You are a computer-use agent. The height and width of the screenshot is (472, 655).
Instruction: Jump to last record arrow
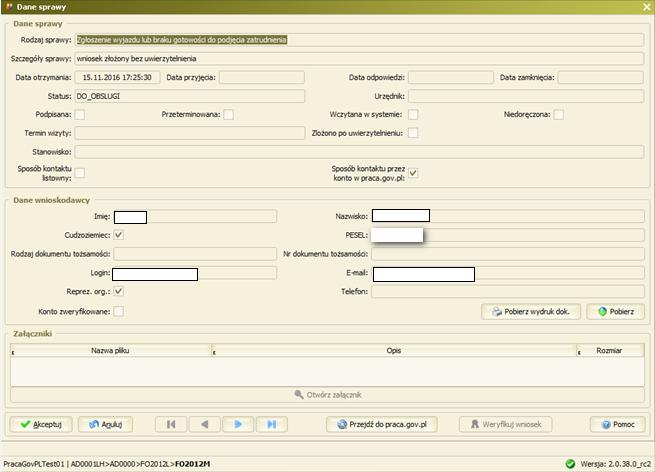[272, 424]
